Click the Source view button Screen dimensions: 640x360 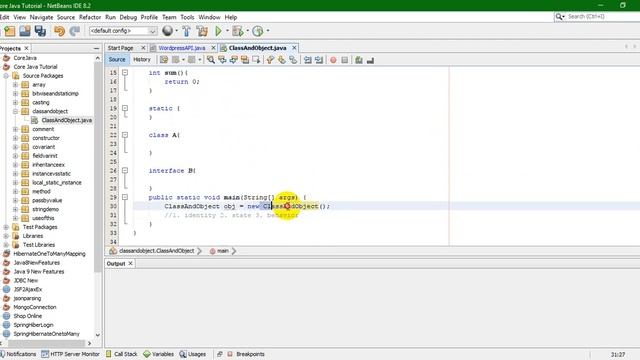117,60
